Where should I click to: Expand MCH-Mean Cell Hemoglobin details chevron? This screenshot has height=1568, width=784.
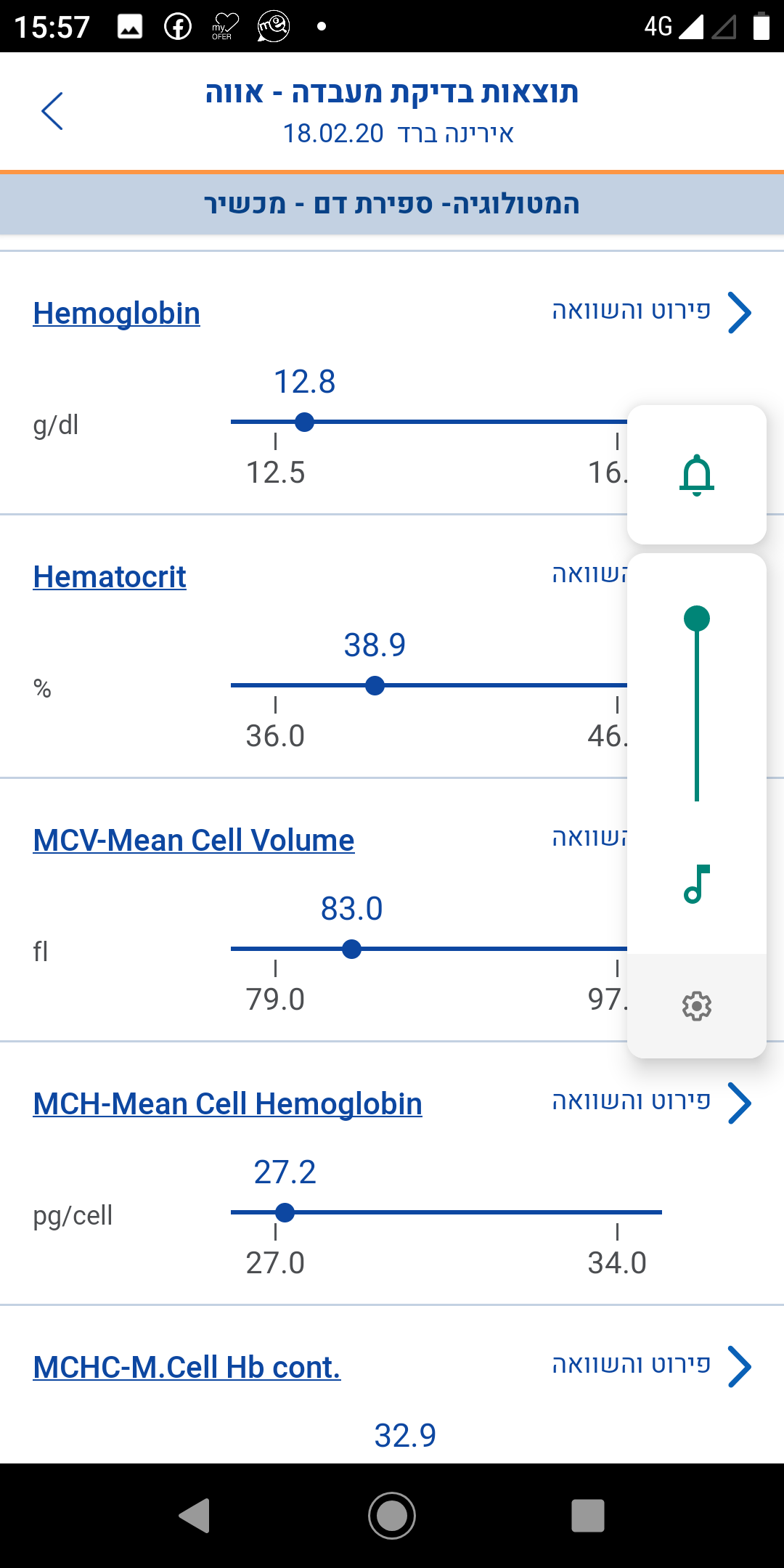click(739, 1103)
